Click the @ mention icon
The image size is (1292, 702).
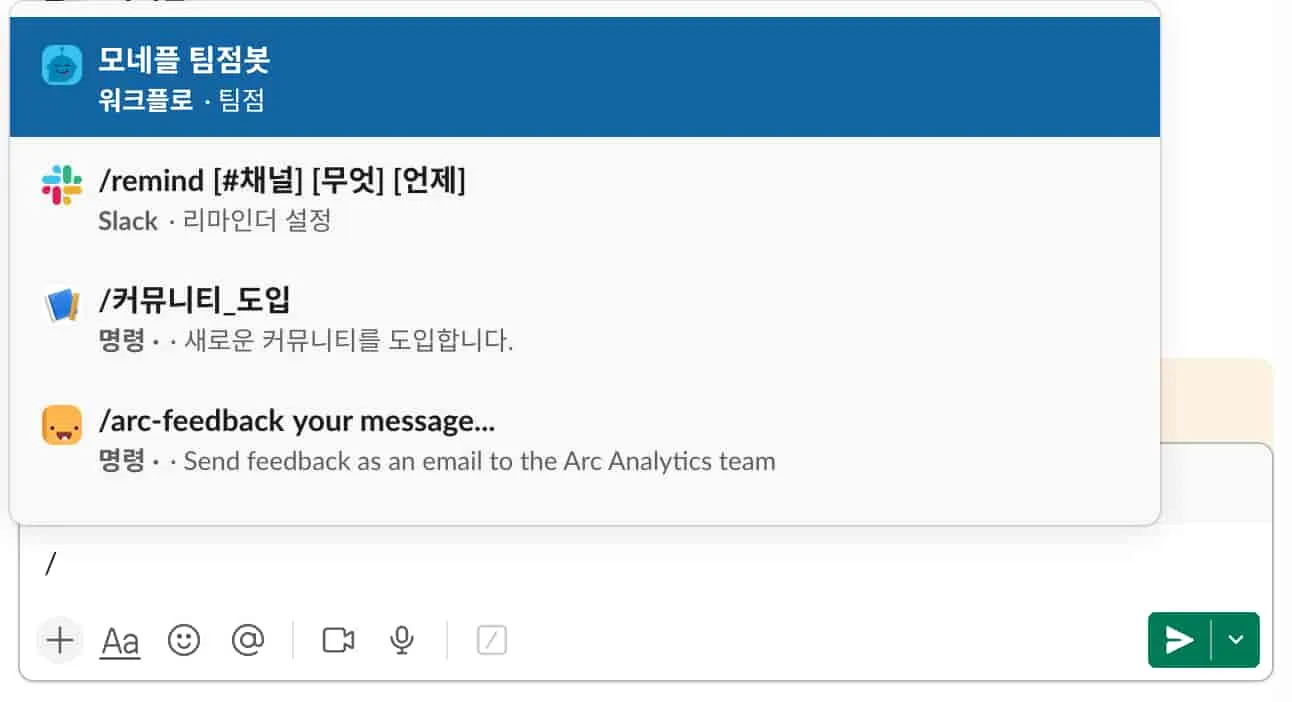click(248, 640)
